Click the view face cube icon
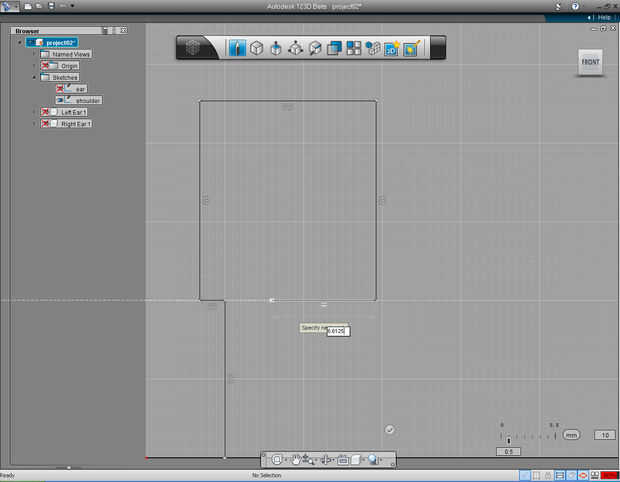 click(356, 459)
